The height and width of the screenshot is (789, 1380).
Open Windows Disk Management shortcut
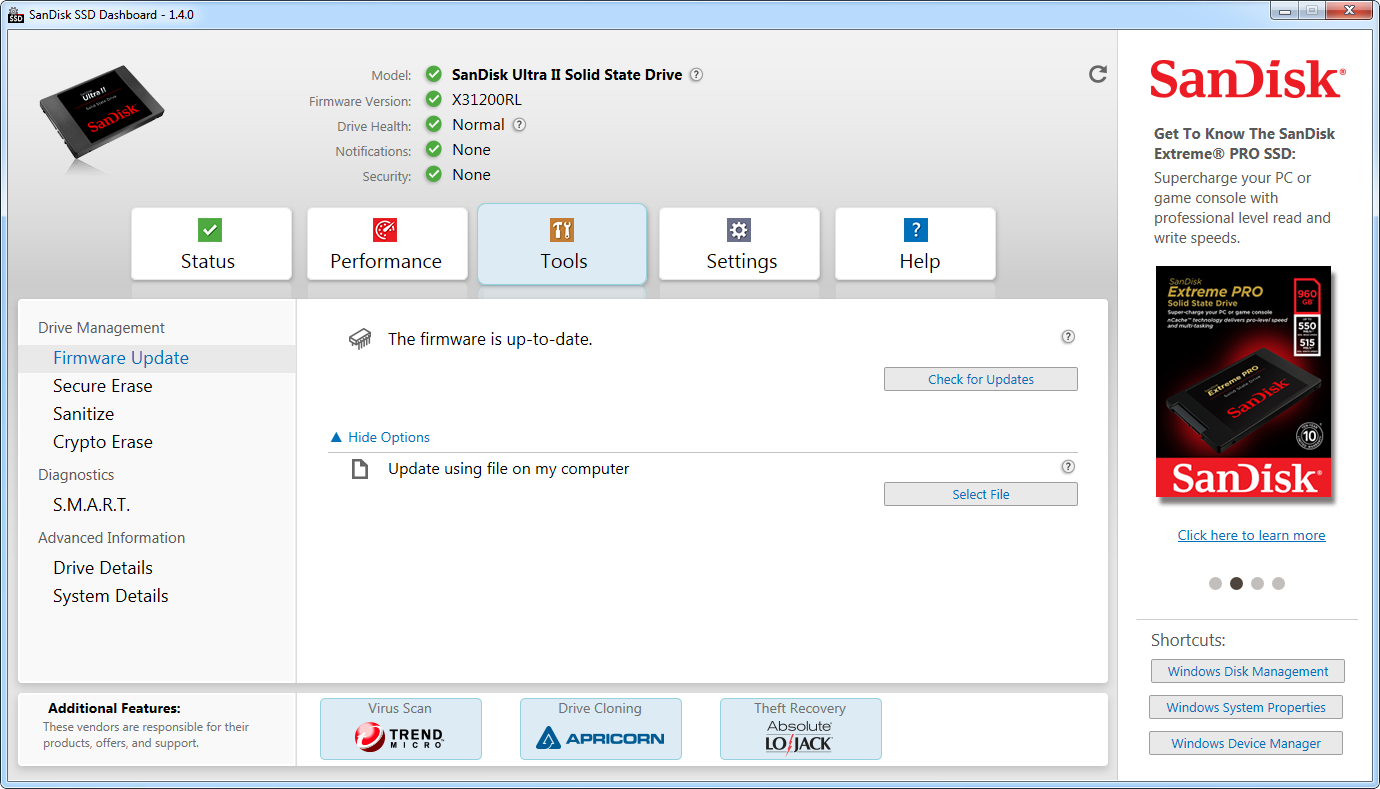tap(1248, 671)
